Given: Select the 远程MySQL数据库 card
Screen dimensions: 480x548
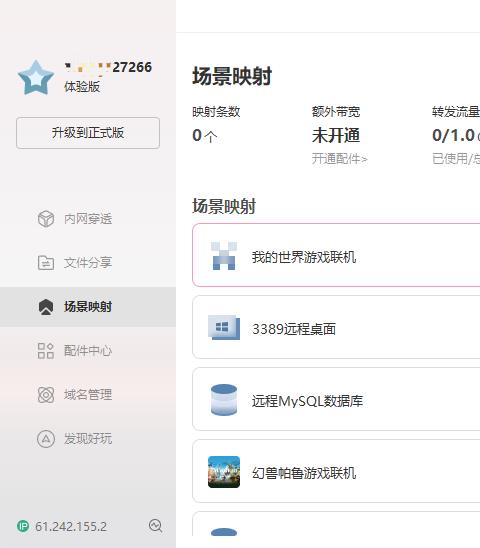Looking at the screenshot, I should click(336, 399).
